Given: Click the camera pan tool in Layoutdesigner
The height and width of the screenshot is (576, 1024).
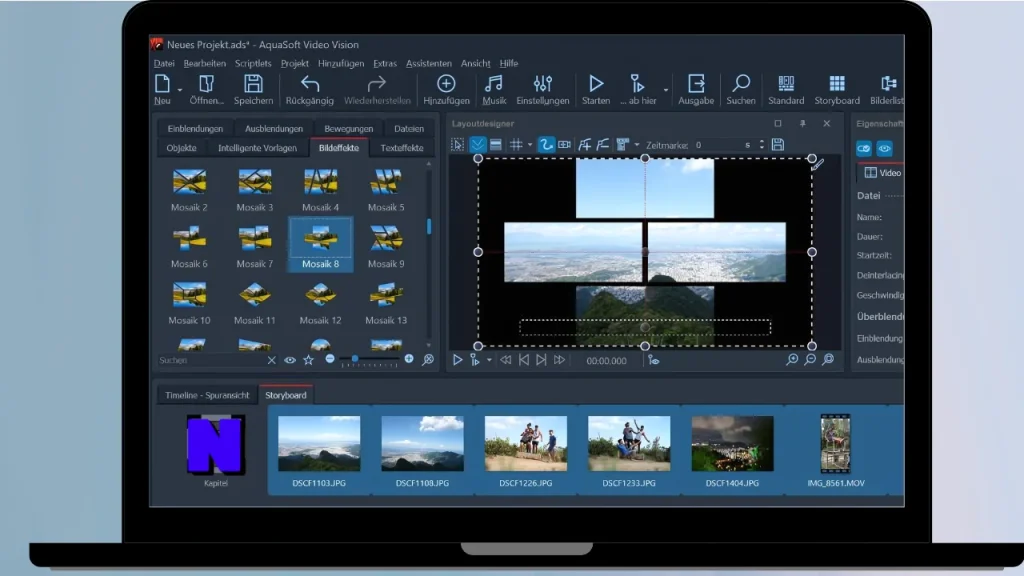Looking at the screenshot, I should 564,145.
